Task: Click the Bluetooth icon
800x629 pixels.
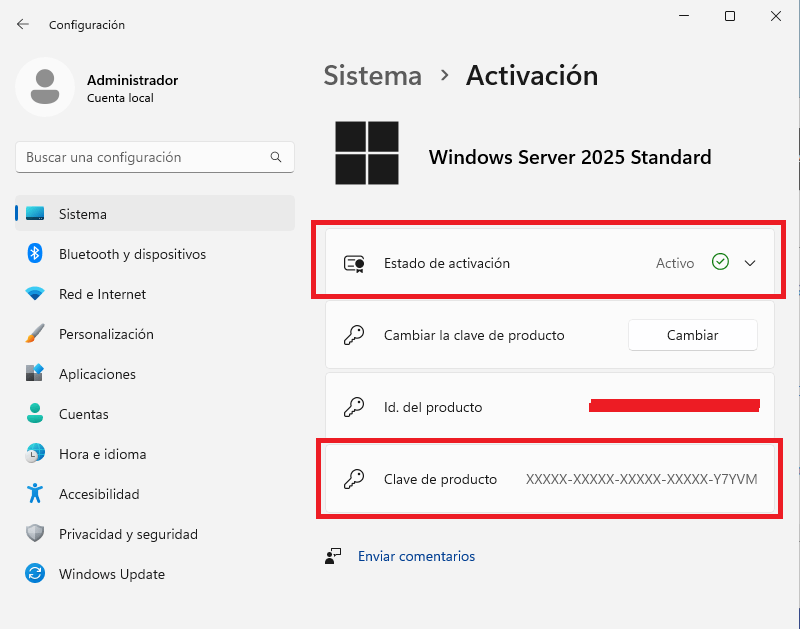Action: pos(35,254)
